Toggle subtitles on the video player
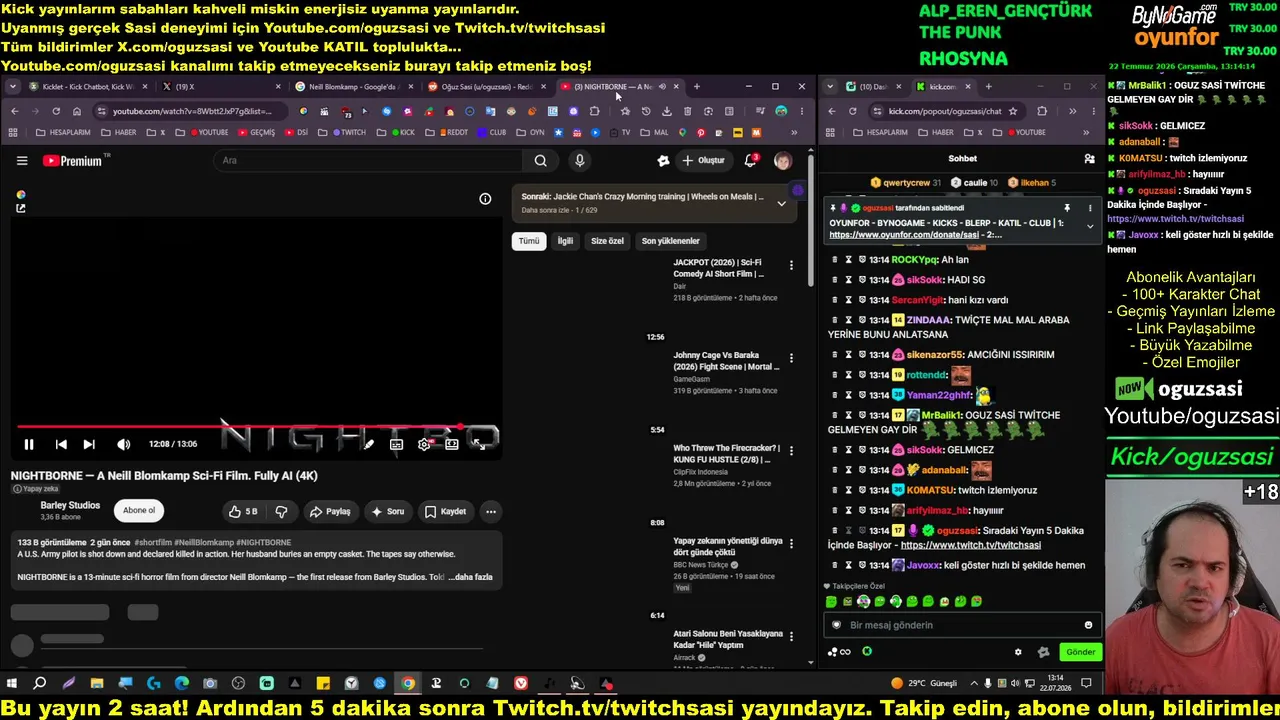 (x=397, y=444)
